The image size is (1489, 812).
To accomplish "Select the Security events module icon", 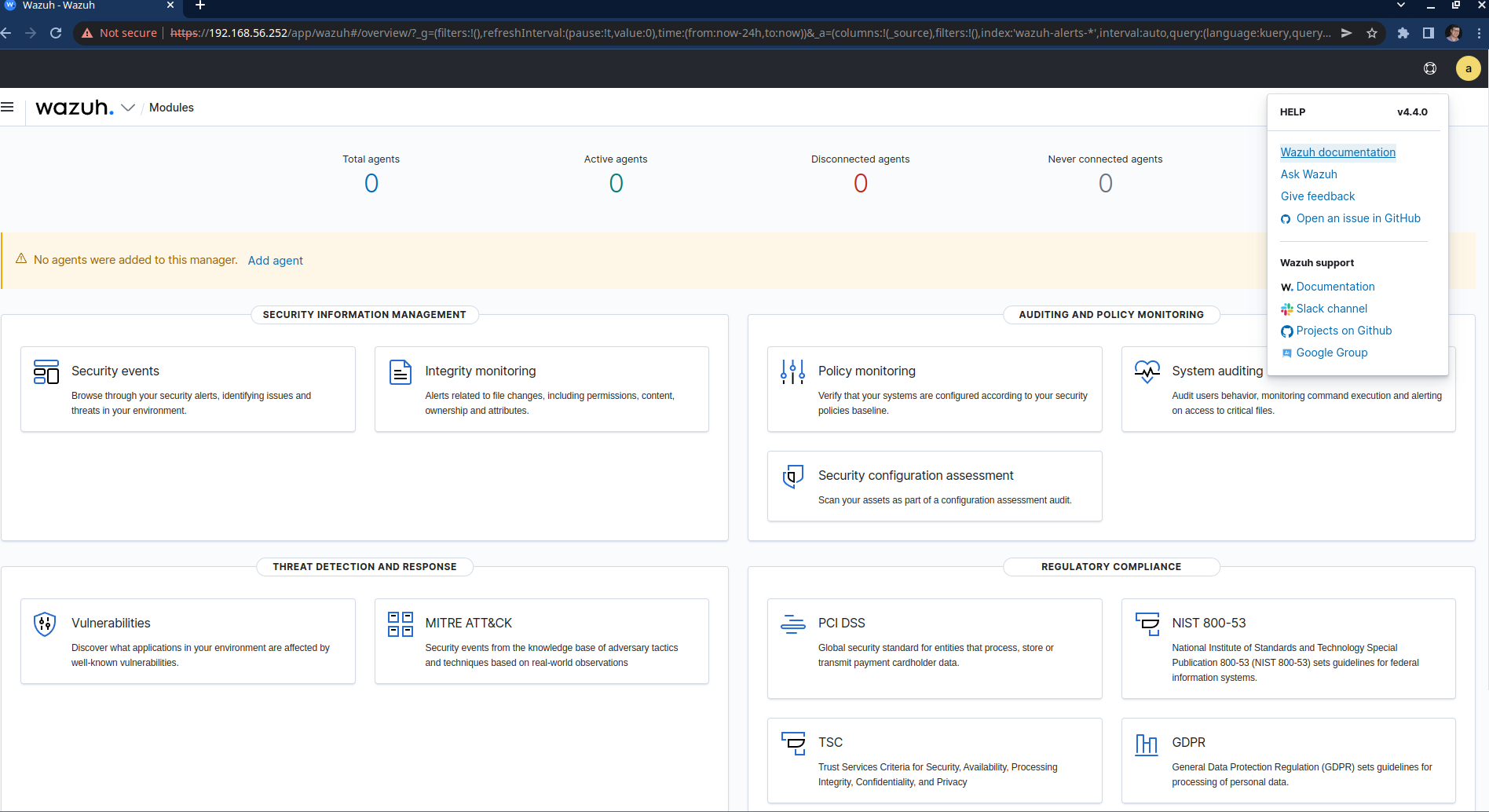I will coord(46,372).
